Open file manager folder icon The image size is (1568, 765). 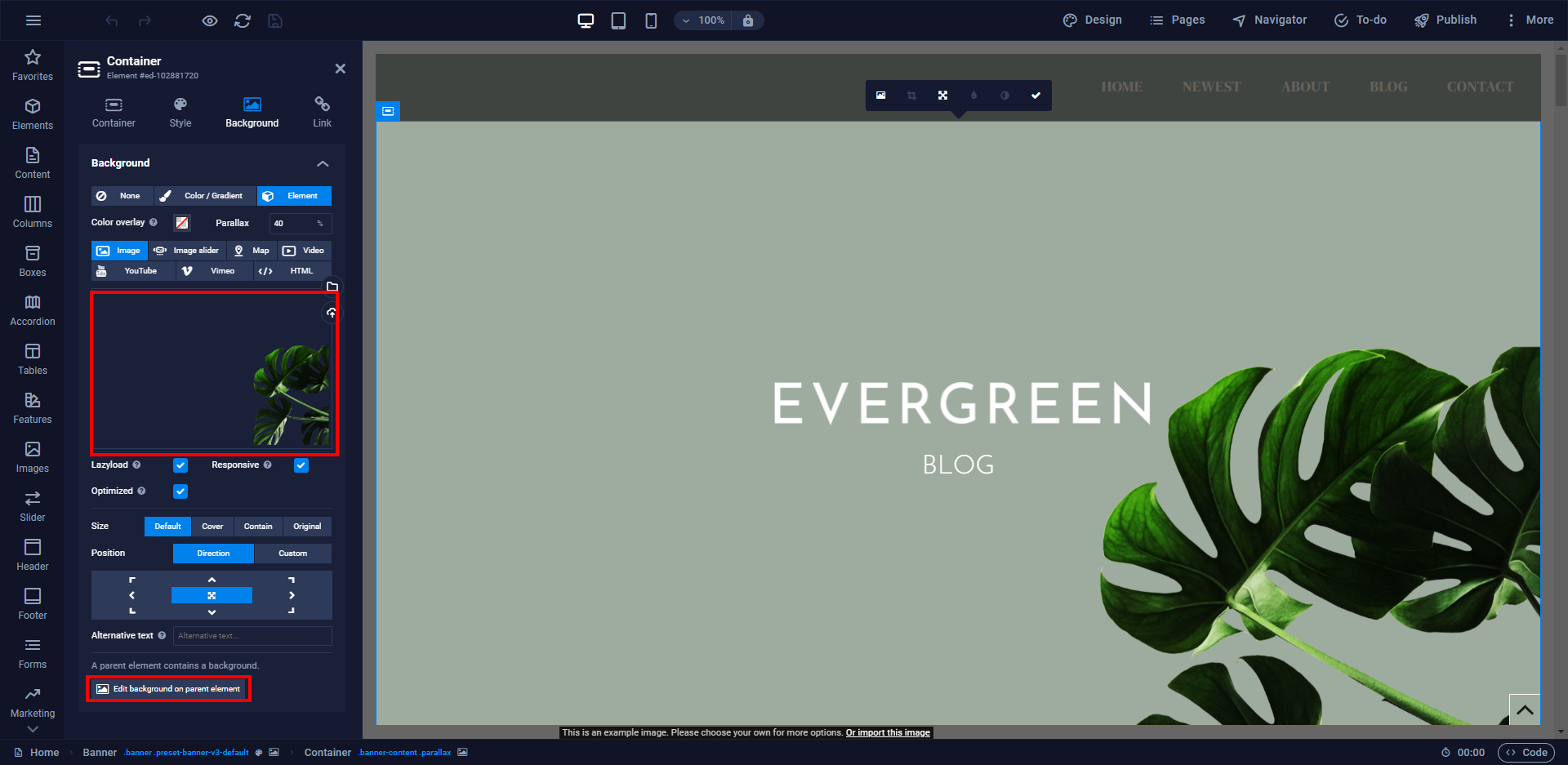[x=332, y=287]
